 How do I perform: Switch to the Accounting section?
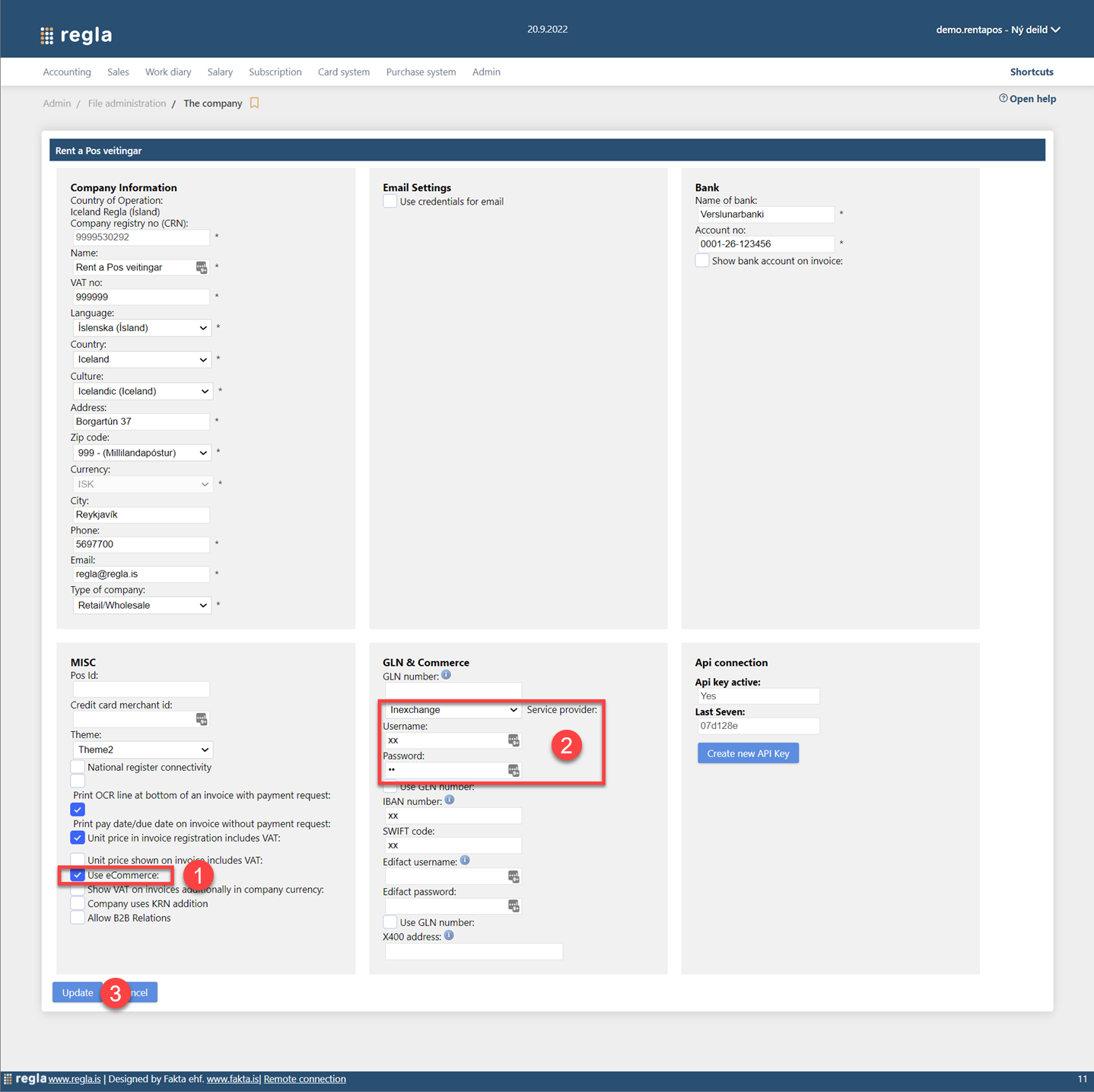(66, 72)
